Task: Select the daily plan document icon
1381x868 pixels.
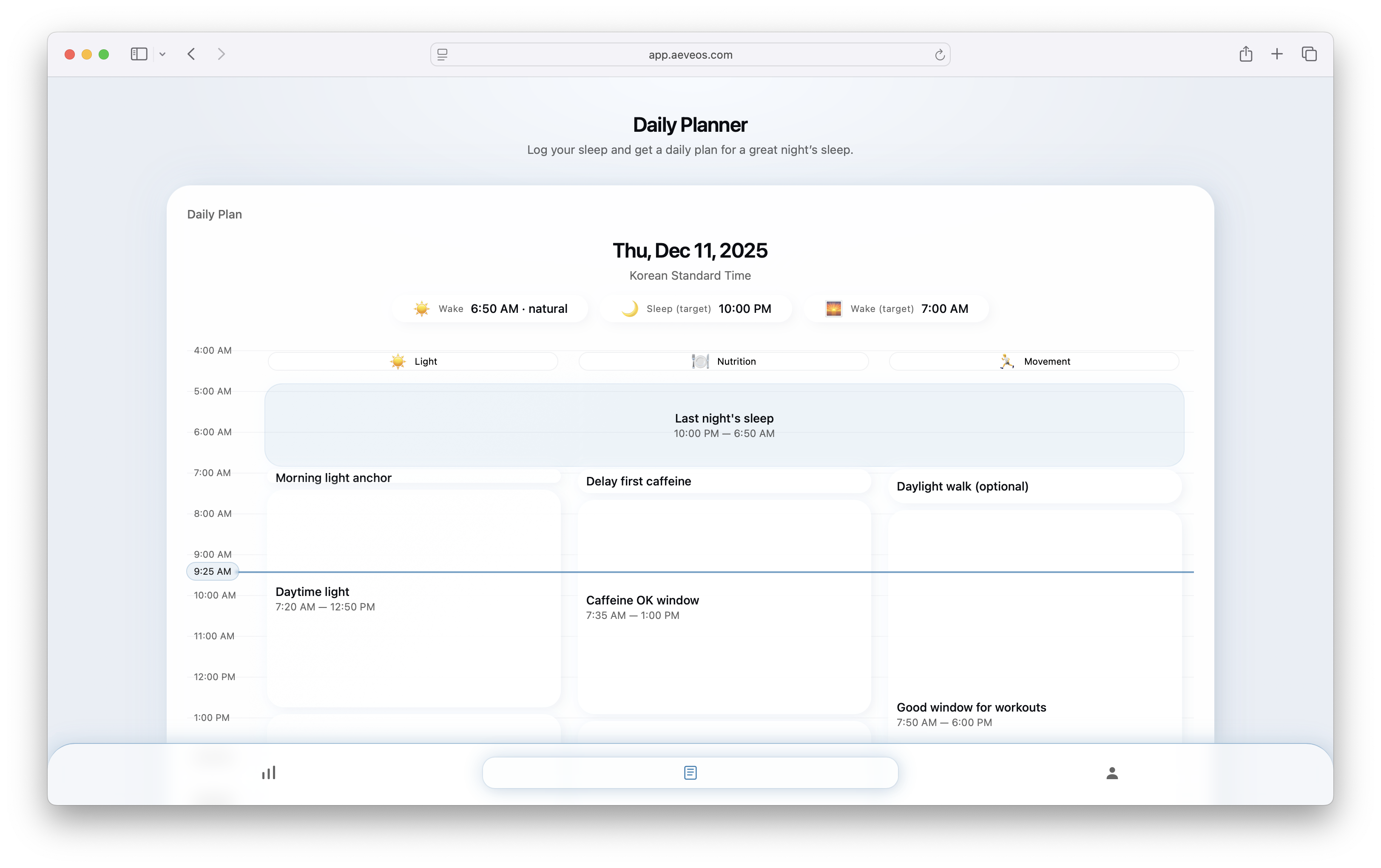Action: (x=690, y=772)
